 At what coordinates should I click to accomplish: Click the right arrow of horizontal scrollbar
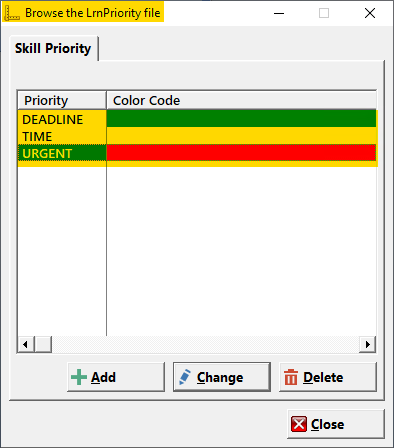point(368,344)
